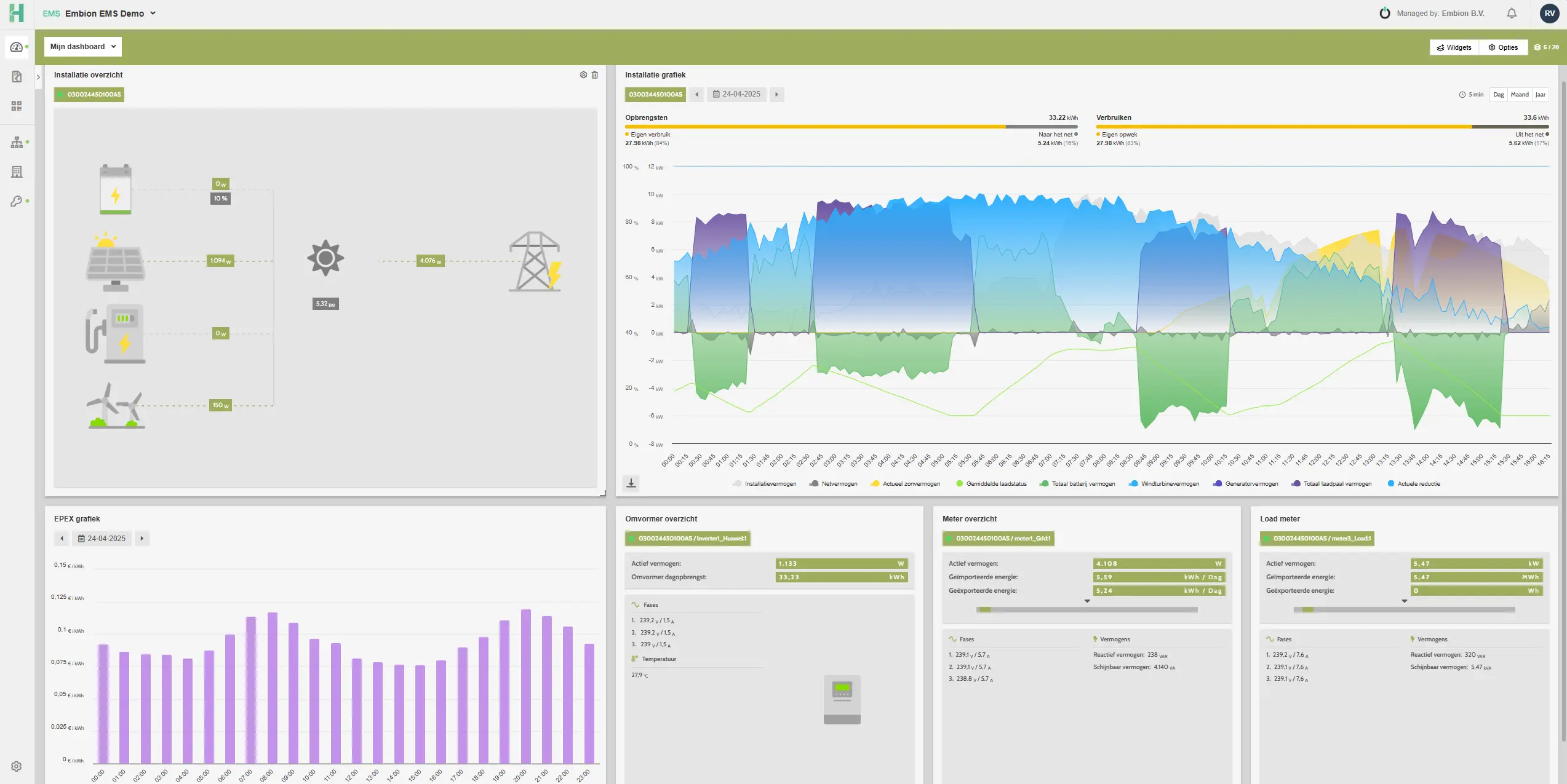This screenshot has height=784, width=1567.
Task: Open EPEX grafiek date picker 24-04-2025
Action: point(102,539)
